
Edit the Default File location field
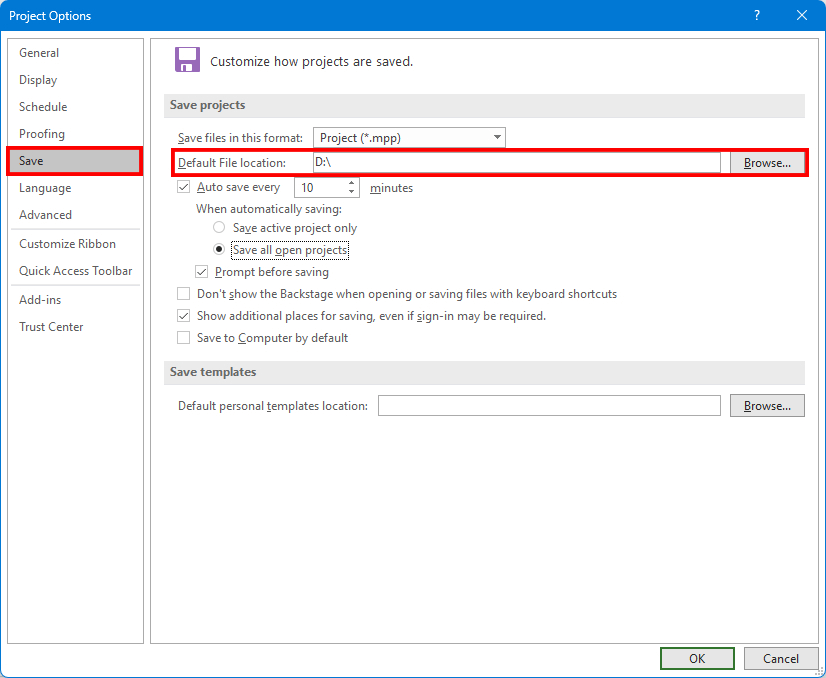(450, 162)
